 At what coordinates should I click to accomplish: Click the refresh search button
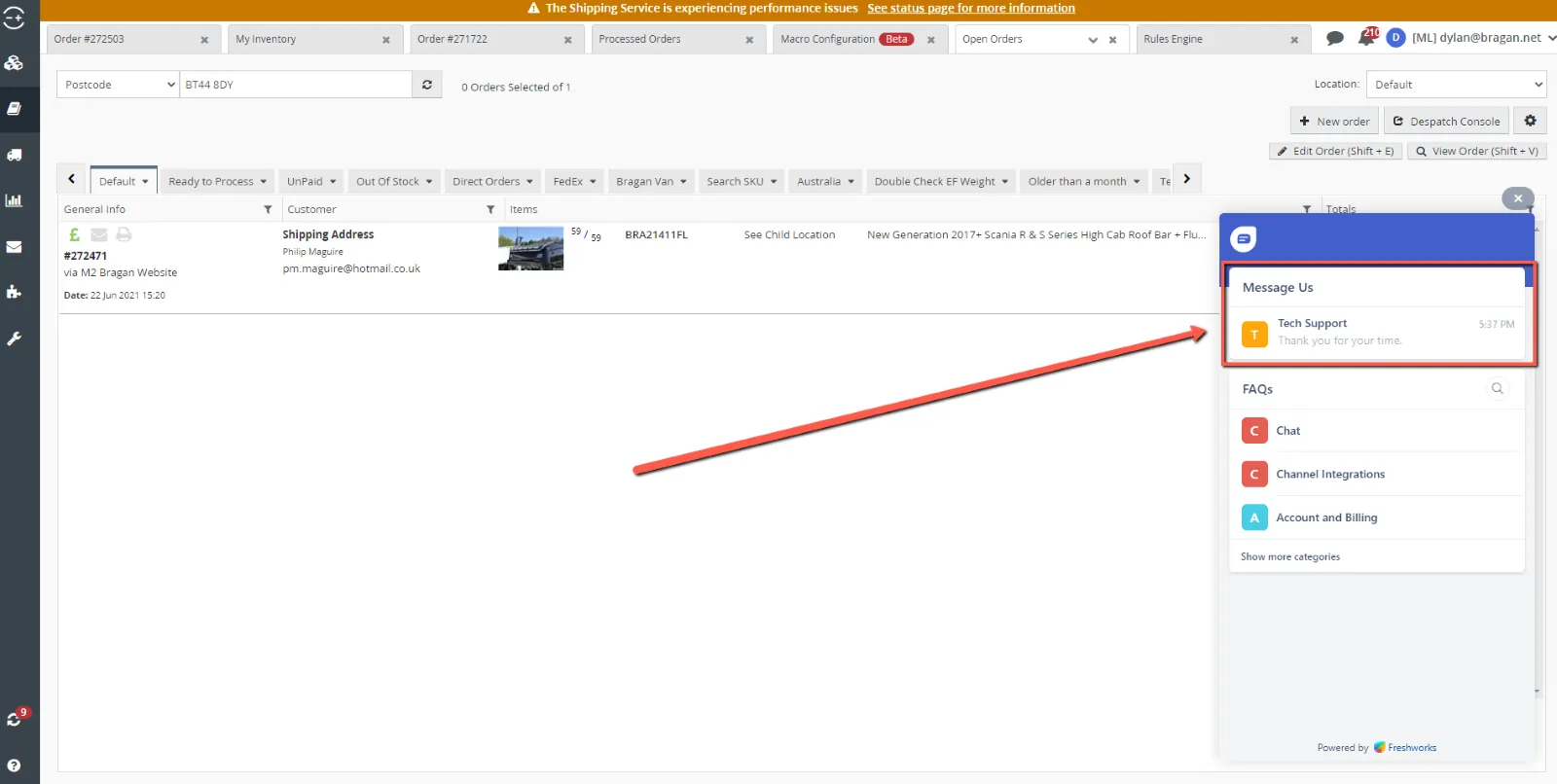pos(427,85)
